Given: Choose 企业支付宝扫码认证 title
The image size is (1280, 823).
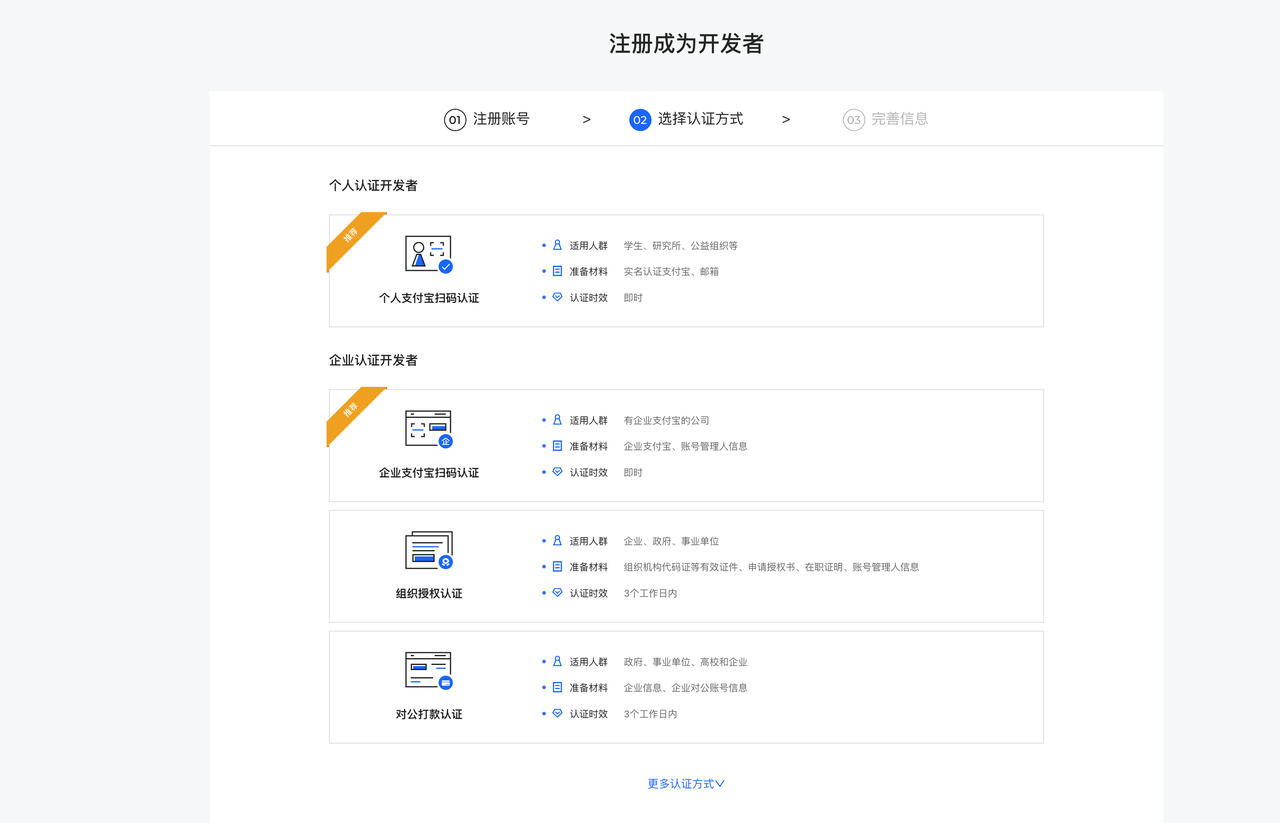Looking at the screenshot, I should [x=429, y=473].
